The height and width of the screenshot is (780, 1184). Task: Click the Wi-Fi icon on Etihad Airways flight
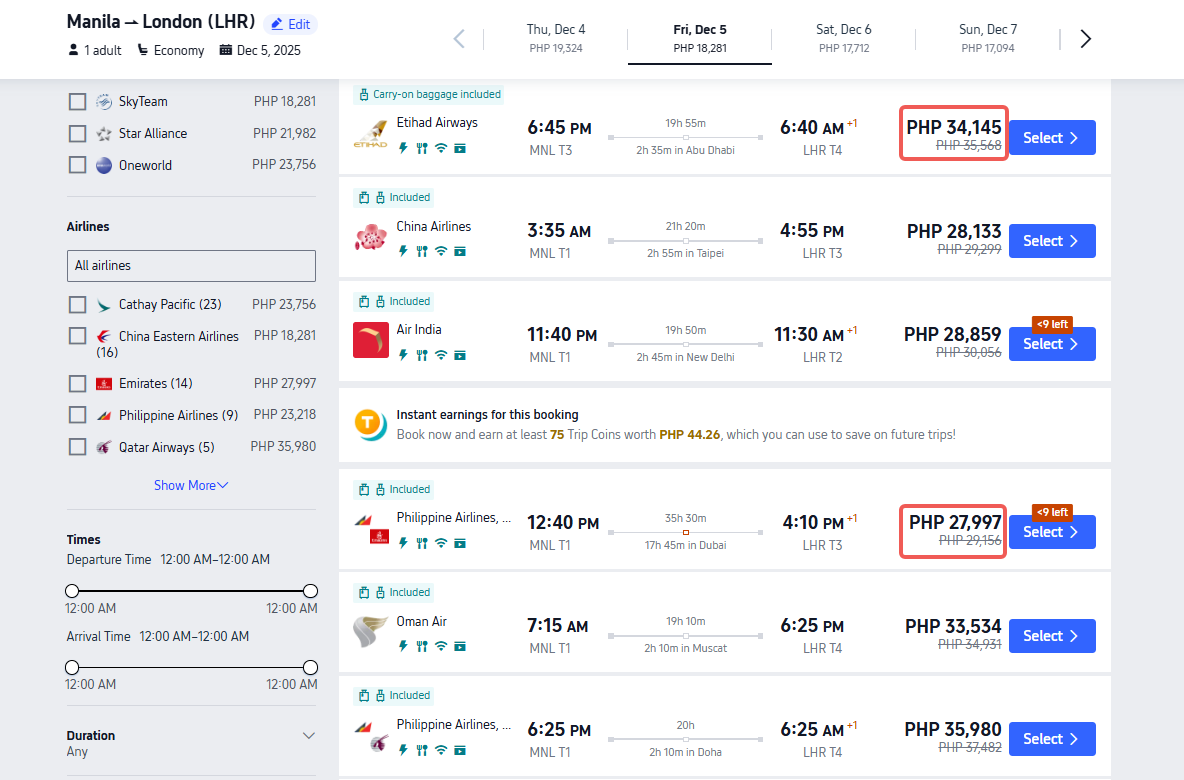(441, 148)
